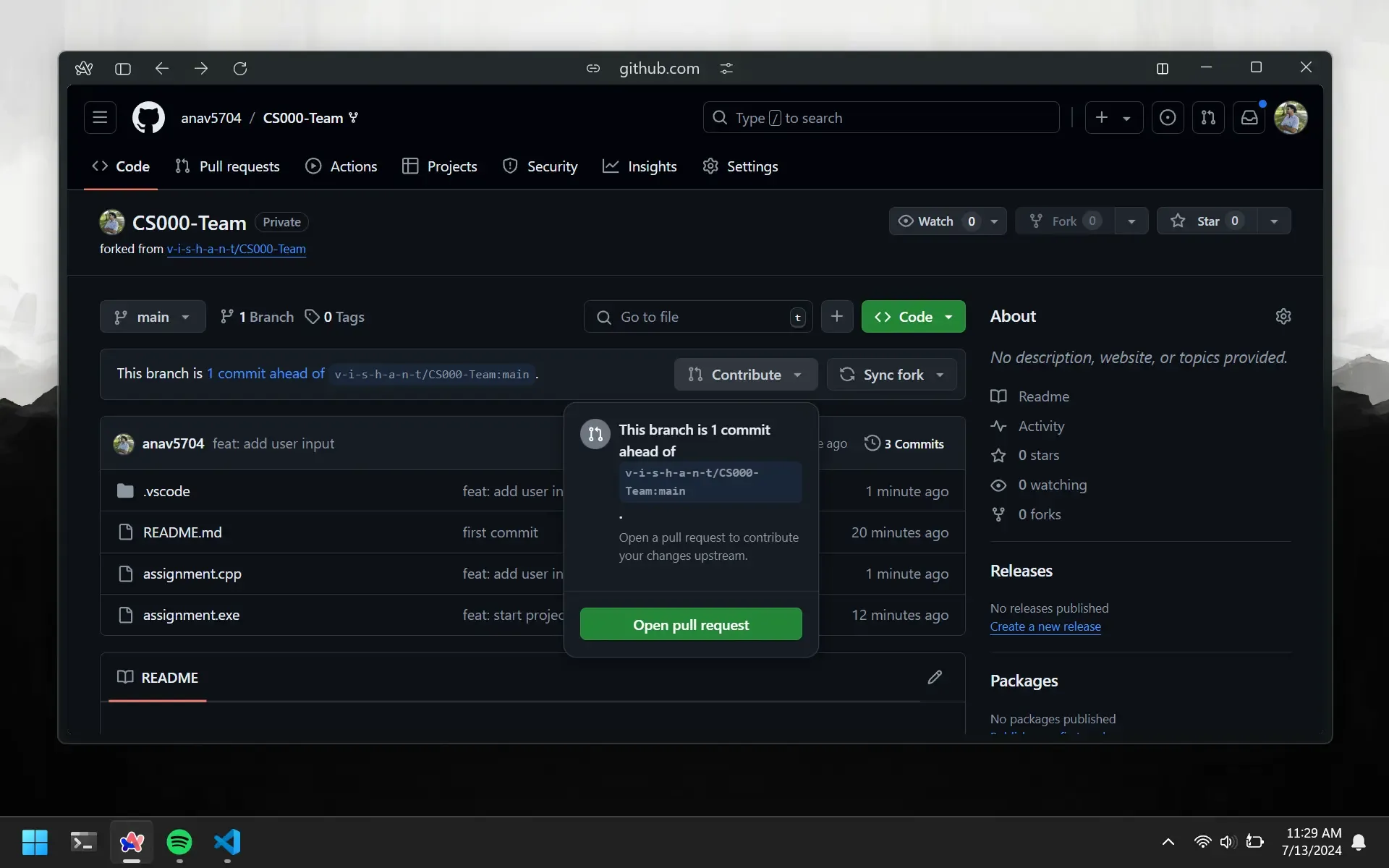Screen dimensions: 1389x868
Task: Collapse the Contribute dropdown
Action: (x=746, y=375)
